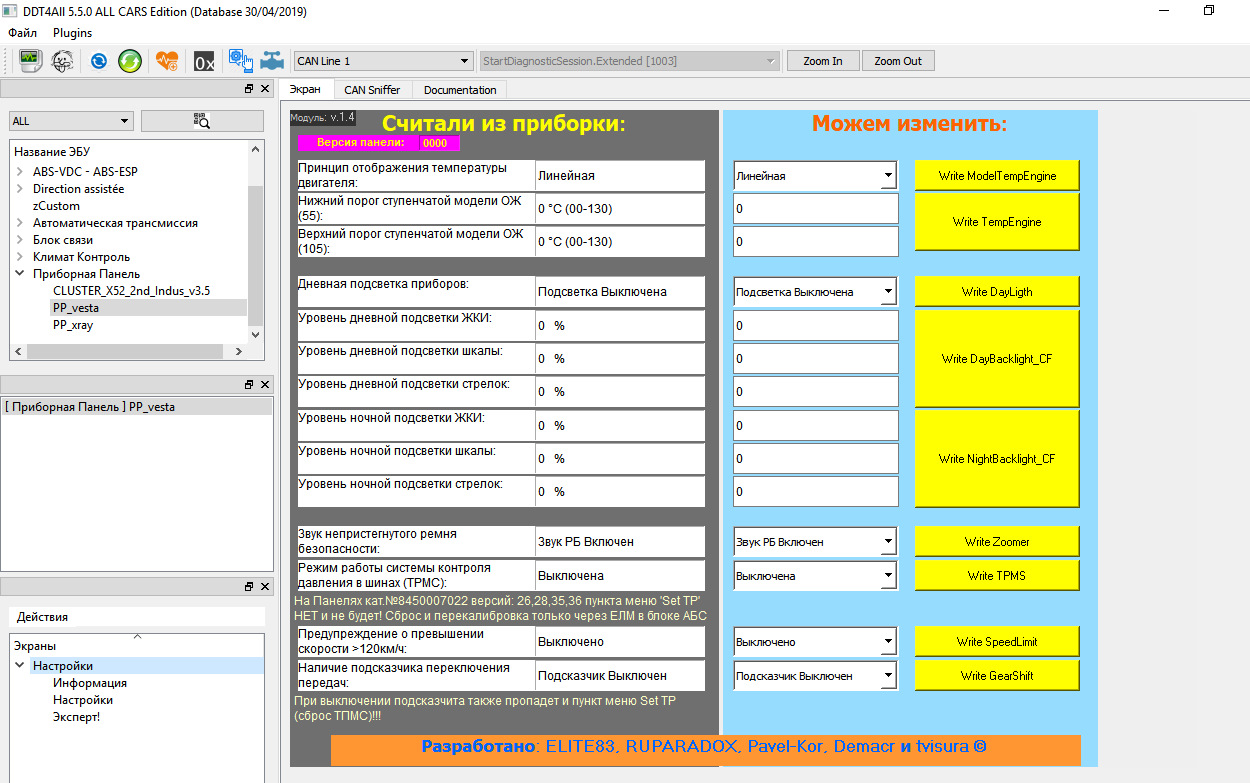Click Write TempEngine button

coord(997,222)
